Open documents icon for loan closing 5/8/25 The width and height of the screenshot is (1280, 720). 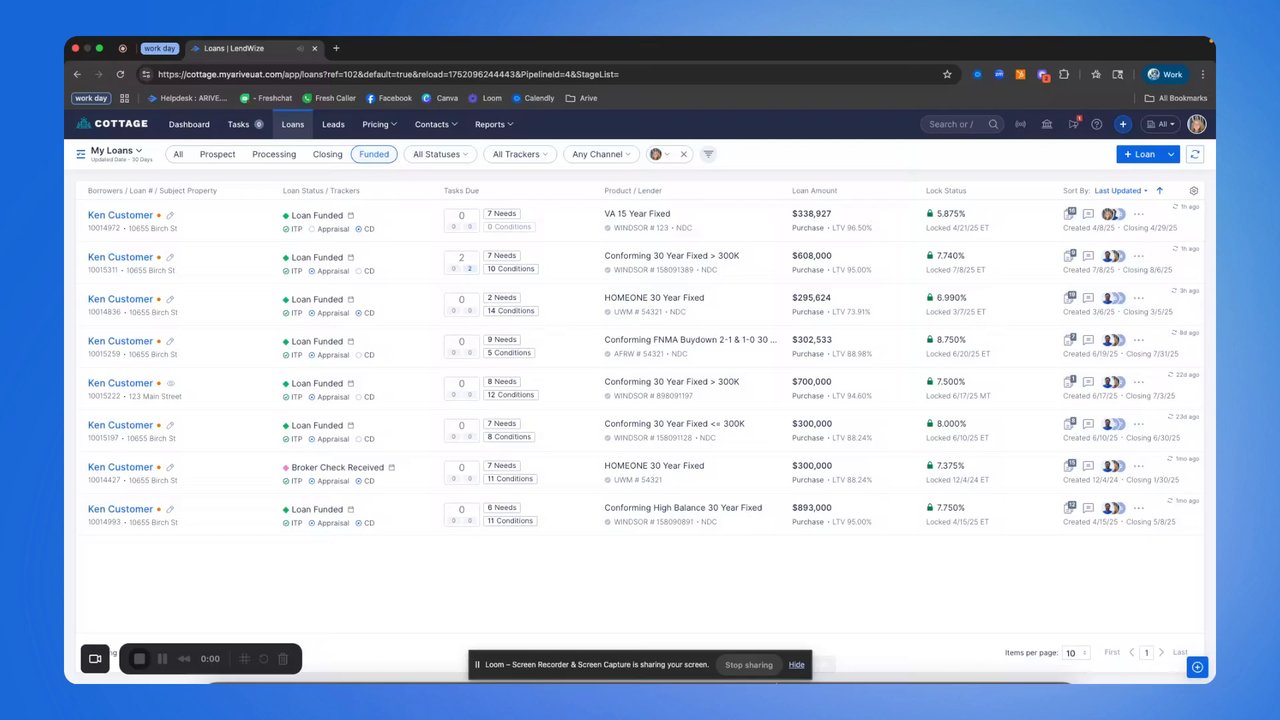[1070, 508]
